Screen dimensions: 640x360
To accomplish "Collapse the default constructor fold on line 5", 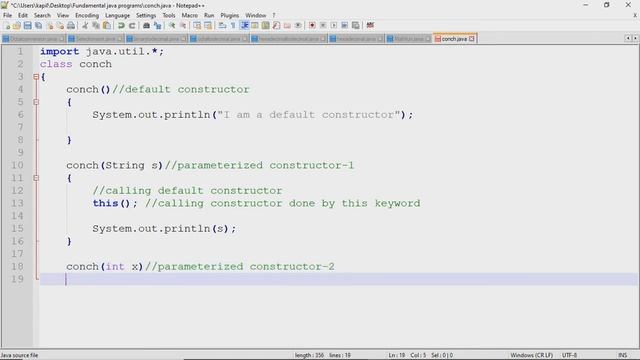I will pos(36,102).
